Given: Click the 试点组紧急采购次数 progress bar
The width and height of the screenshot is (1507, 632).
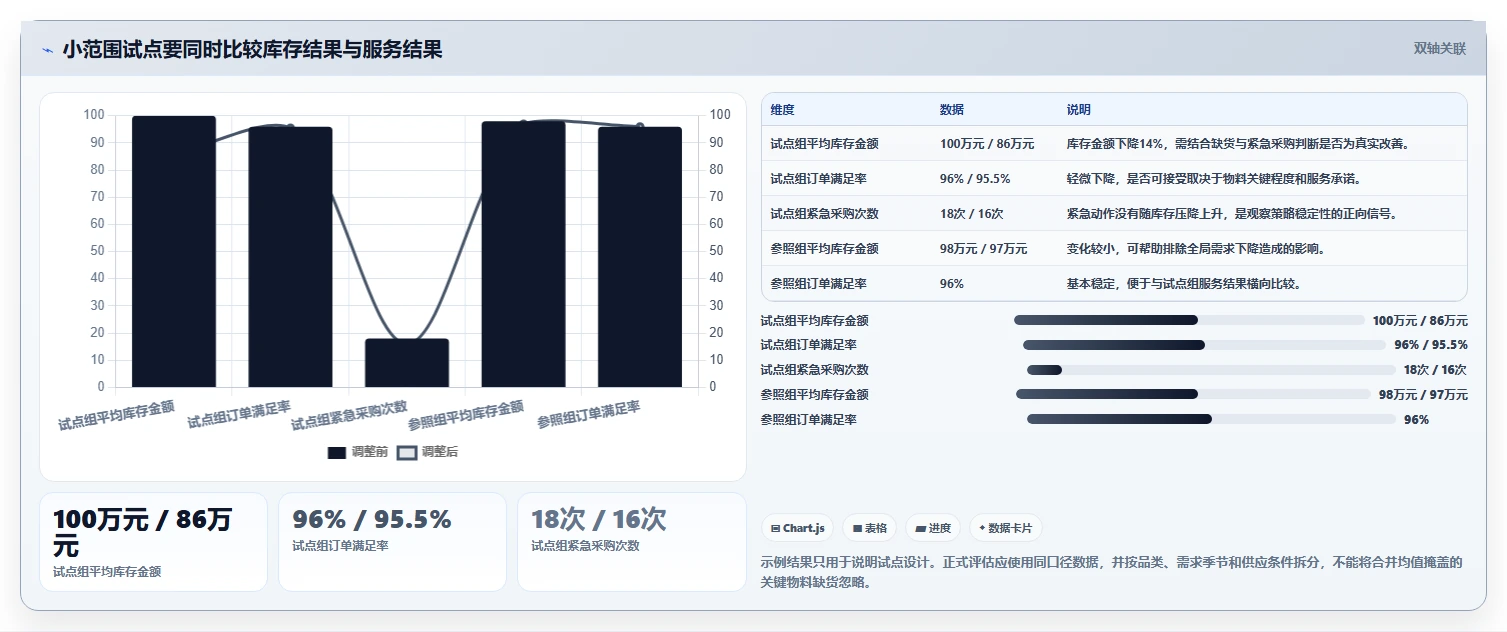Looking at the screenshot, I should tap(1211, 370).
